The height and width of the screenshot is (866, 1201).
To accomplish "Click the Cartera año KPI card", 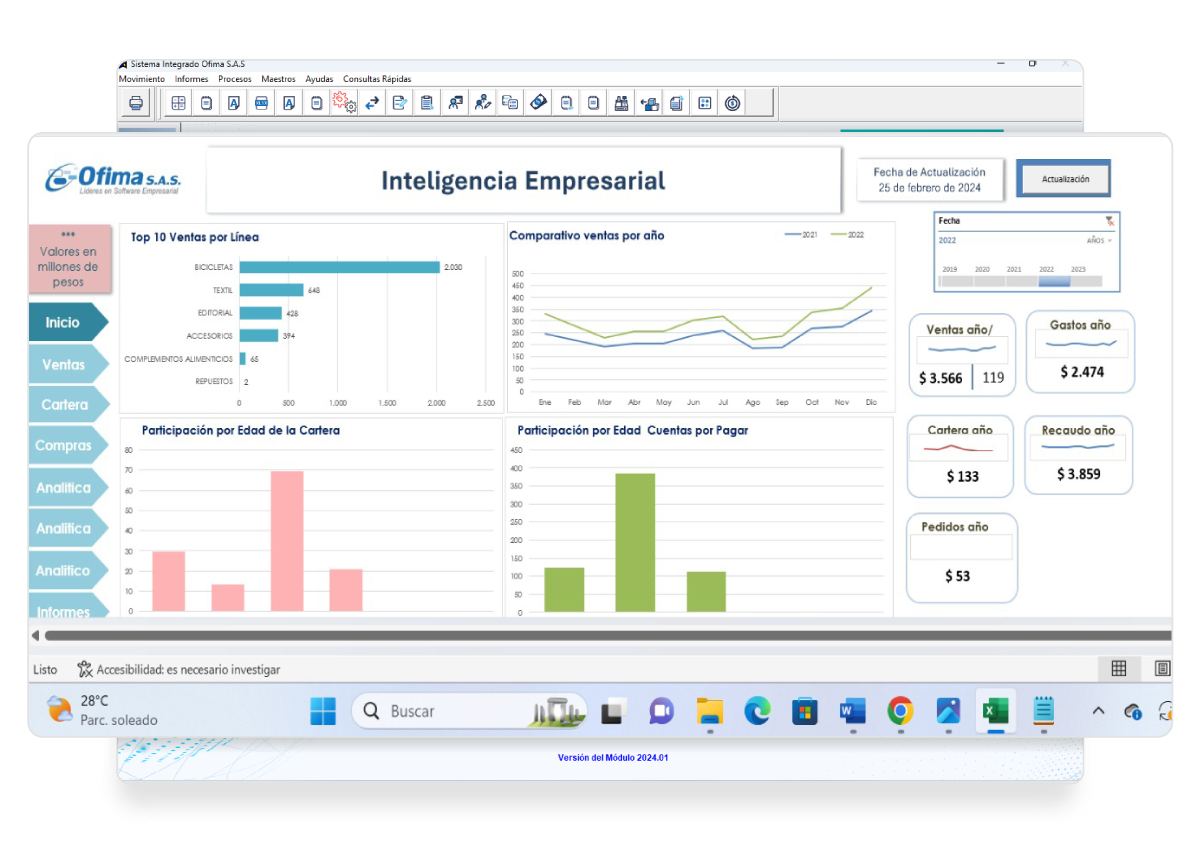I will click(x=960, y=457).
